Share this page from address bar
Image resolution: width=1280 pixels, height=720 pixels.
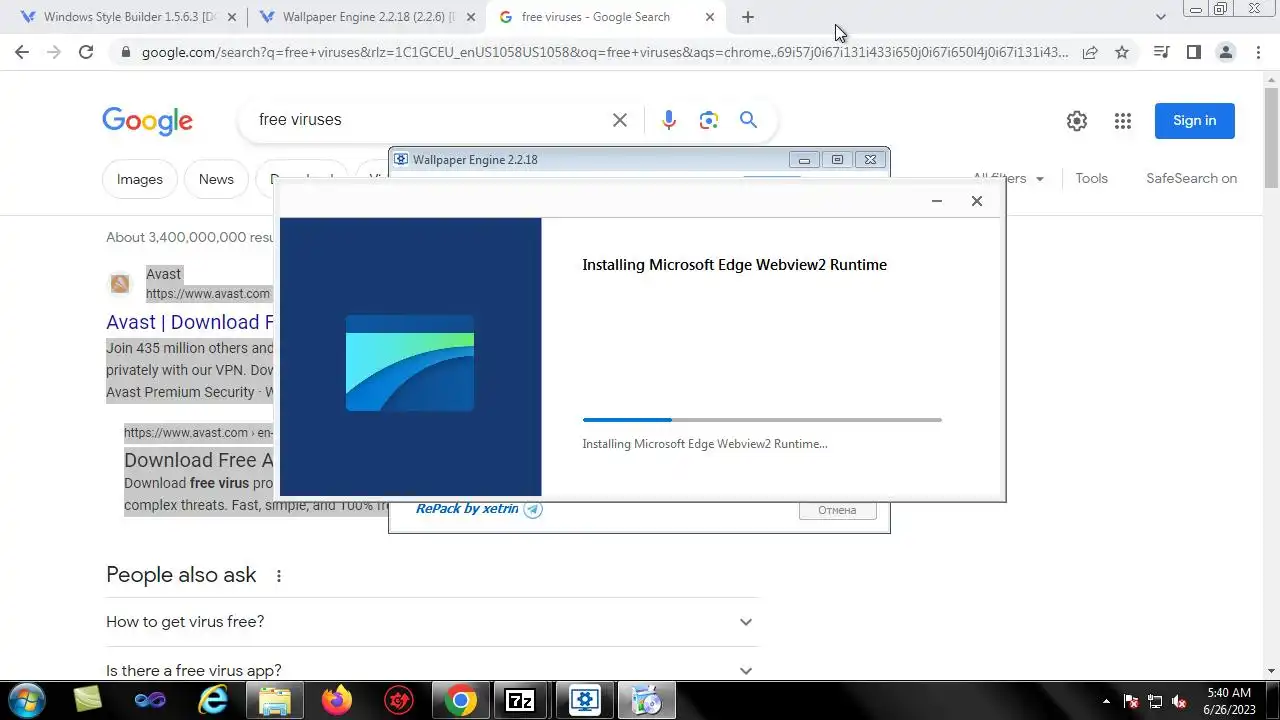(1090, 52)
